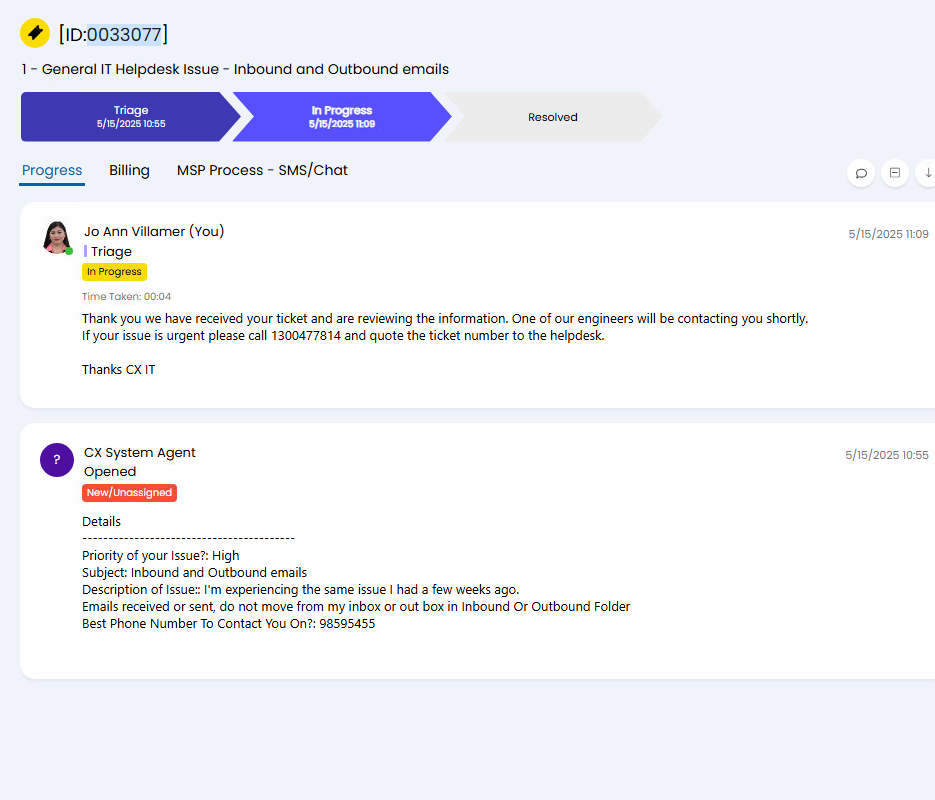Click the 5/15/2025 11:09 entry timestamp
Screen dimensions: 935x800
[888, 234]
